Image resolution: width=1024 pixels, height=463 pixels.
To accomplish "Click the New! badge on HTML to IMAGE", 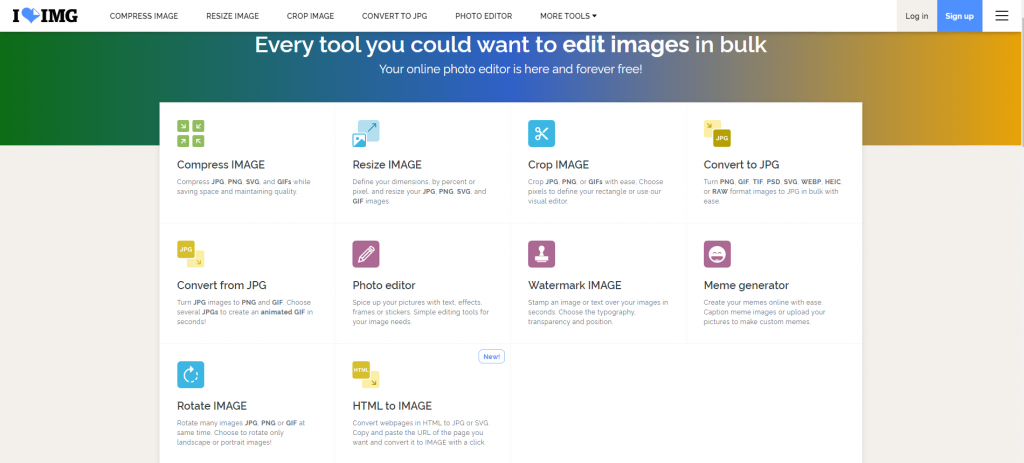I will click(492, 357).
